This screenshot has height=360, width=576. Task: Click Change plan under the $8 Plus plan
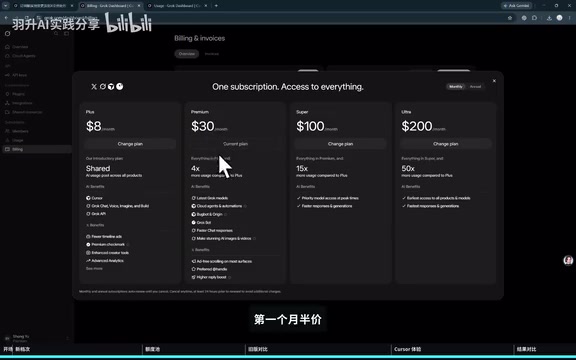click(130, 144)
